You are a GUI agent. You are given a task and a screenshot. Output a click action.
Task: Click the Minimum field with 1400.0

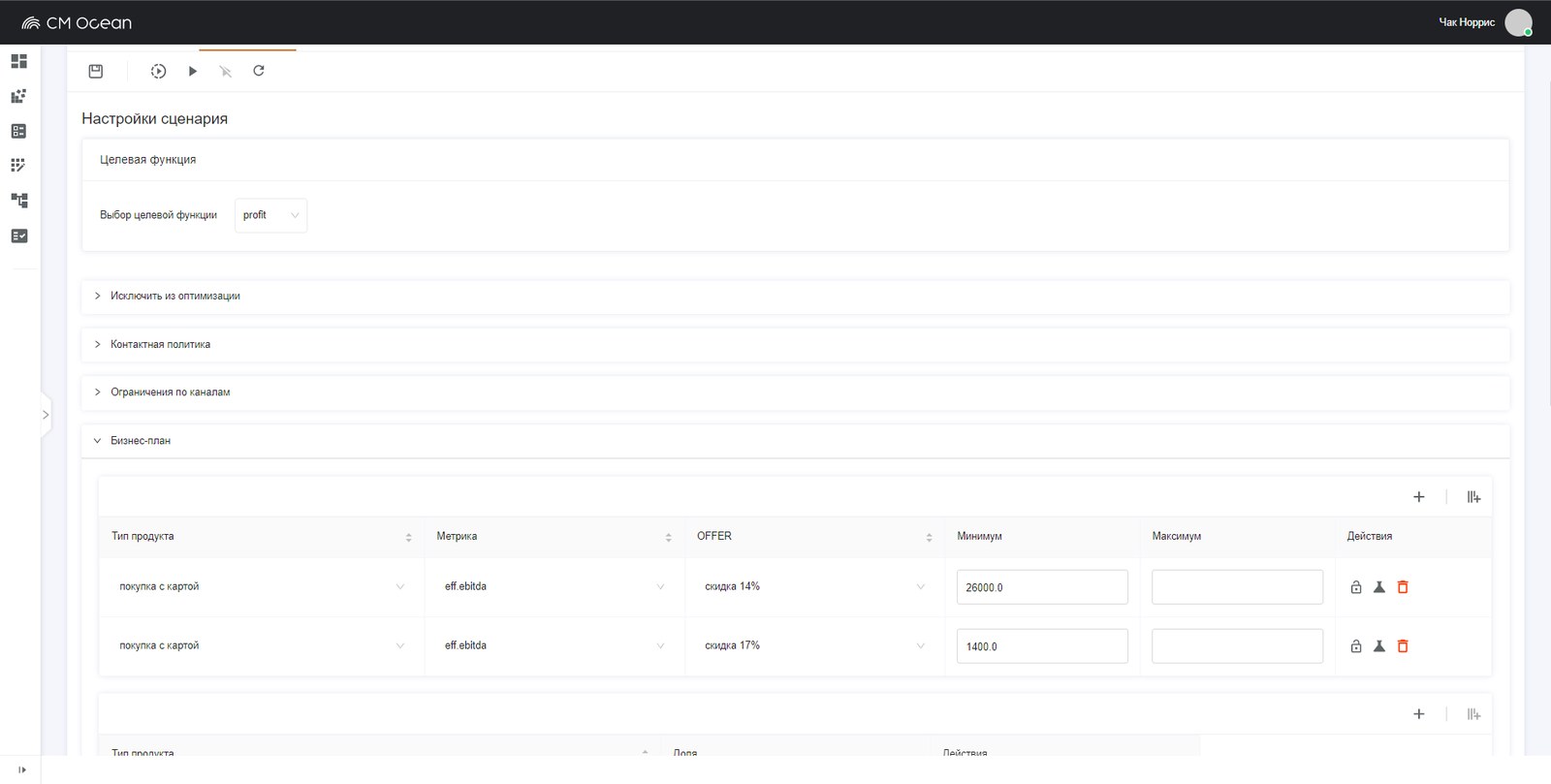pos(1042,646)
